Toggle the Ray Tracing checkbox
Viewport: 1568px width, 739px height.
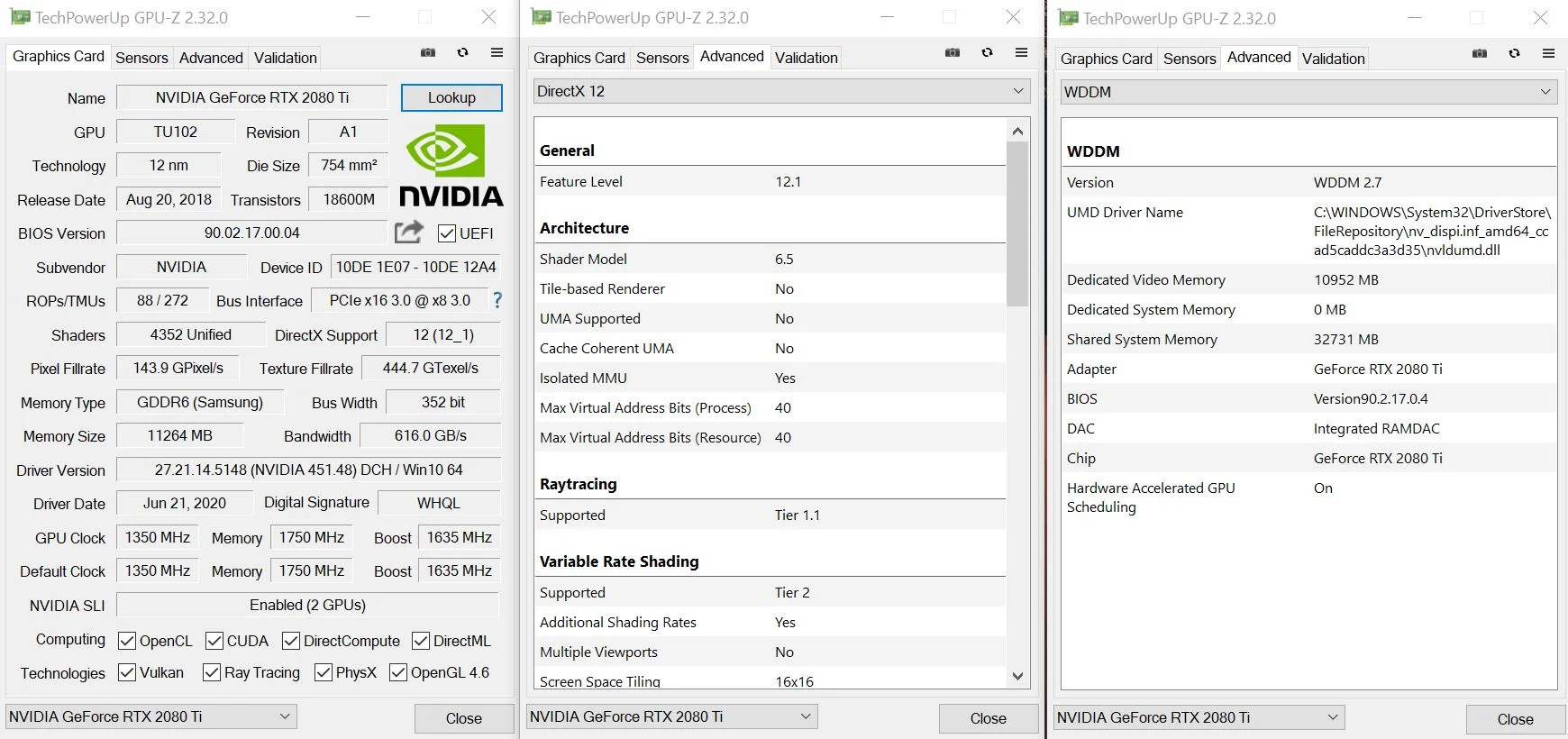coord(212,672)
